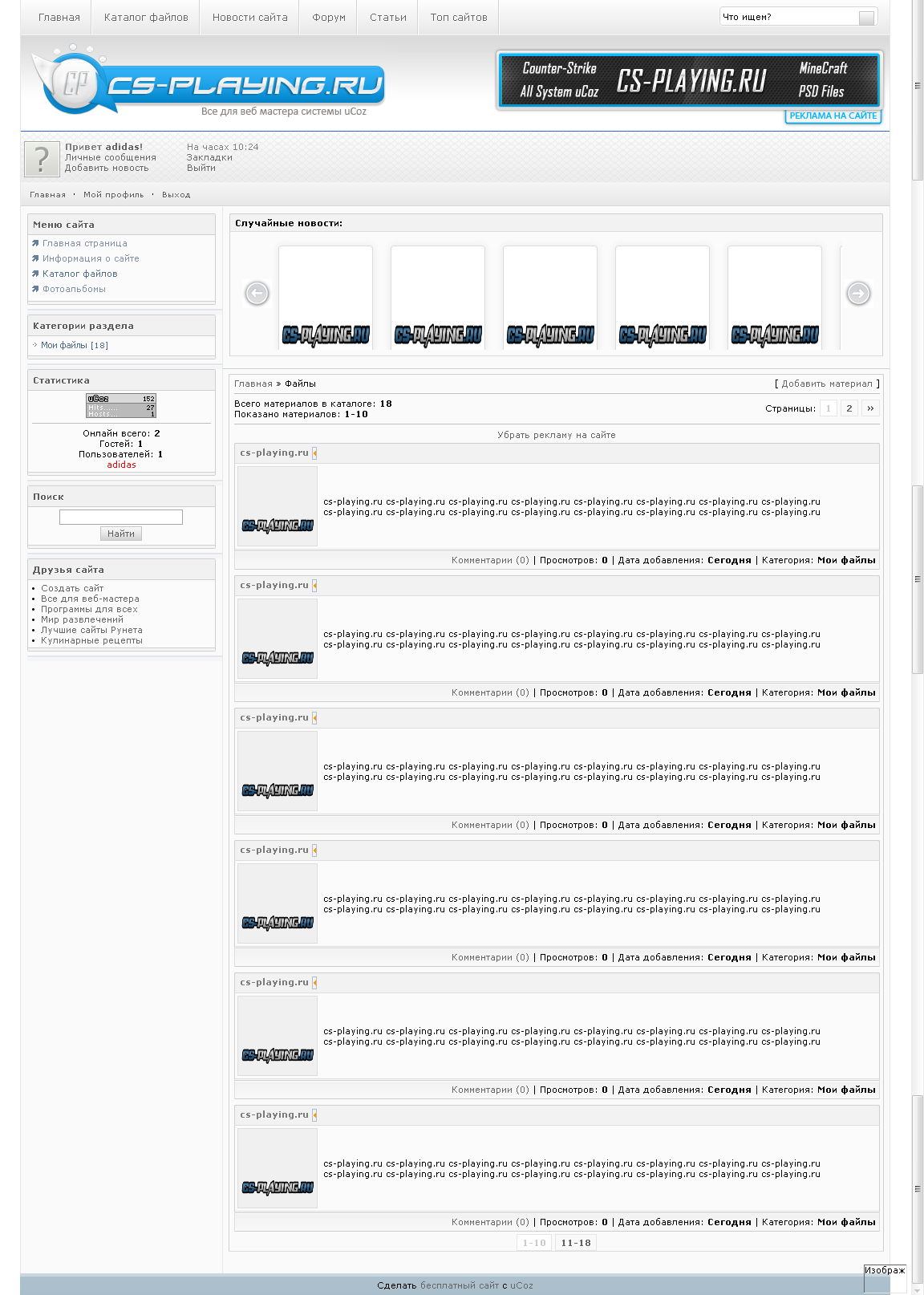The width and height of the screenshot is (924, 1295).
Task: Open Кулинарные рецепты link
Action: tap(91, 640)
